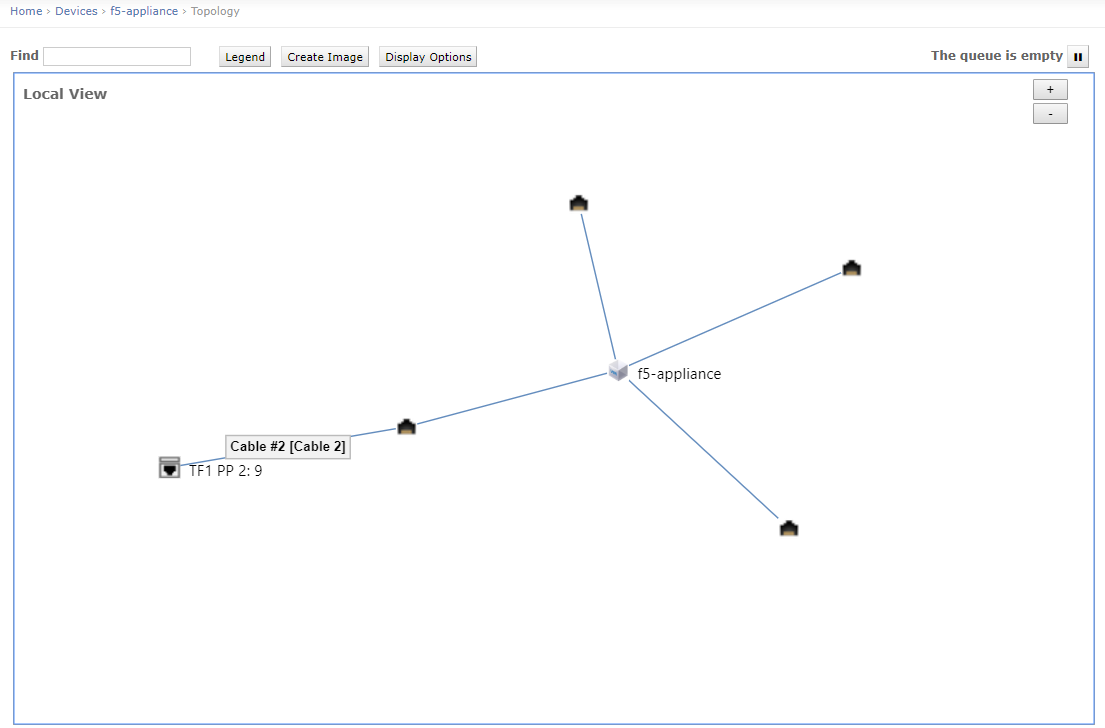Zoom out with the minus button
Screen dimensions: 1105x728
point(1050,114)
